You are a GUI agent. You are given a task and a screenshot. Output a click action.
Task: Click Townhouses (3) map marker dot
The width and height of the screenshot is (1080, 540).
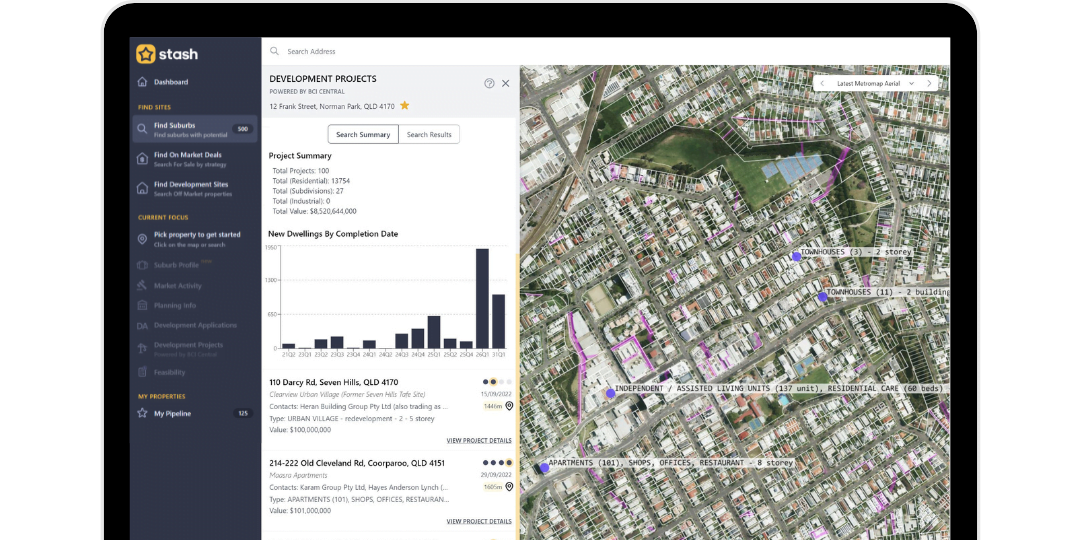[x=796, y=256]
